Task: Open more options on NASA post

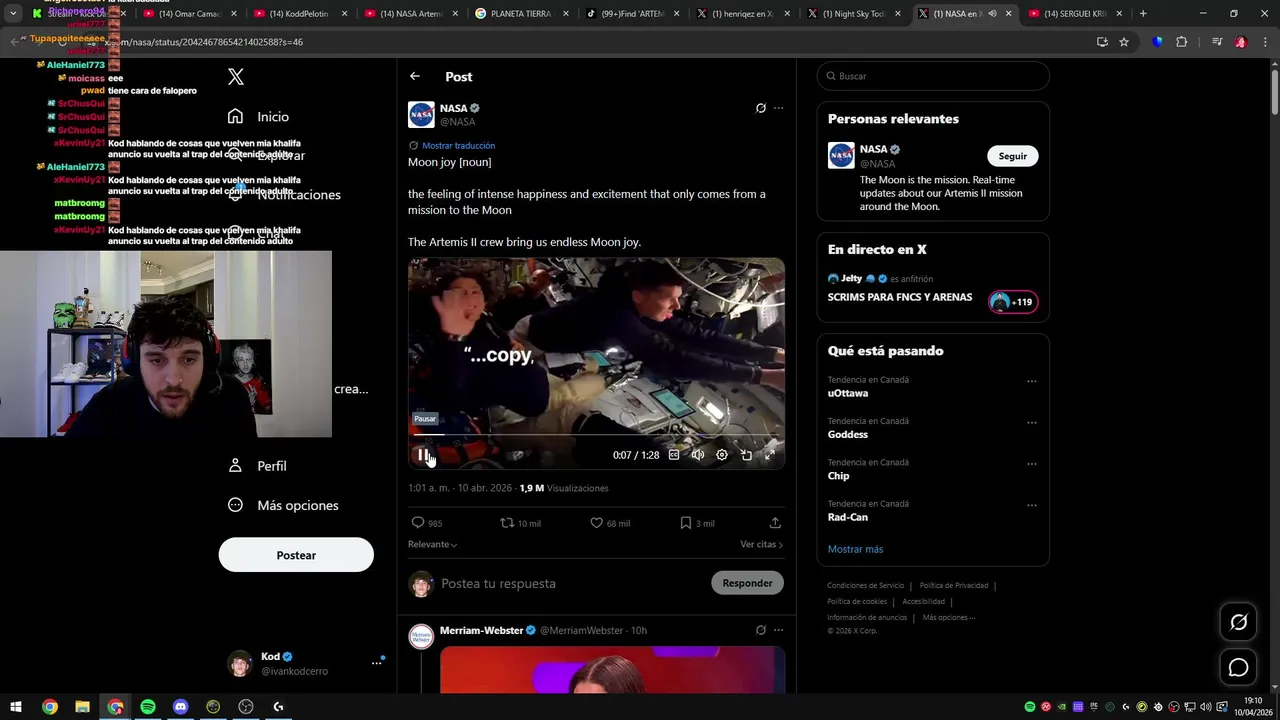Action: pyautogui.click(x=779, y=108)
